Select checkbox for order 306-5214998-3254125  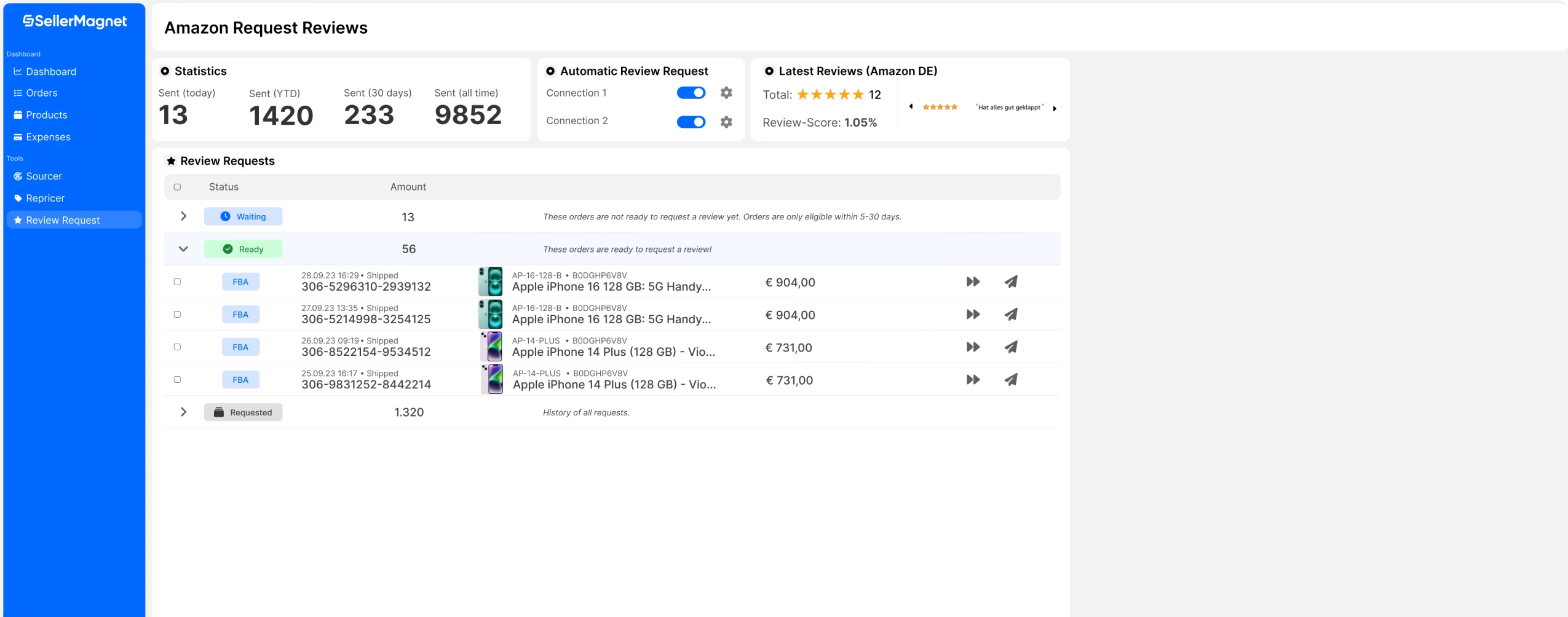click(x=177, y=314)
